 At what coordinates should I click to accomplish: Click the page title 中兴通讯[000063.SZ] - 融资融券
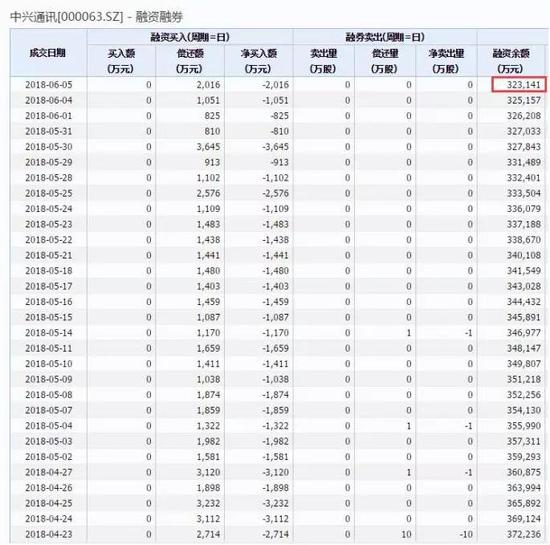(x=96, y=16)
